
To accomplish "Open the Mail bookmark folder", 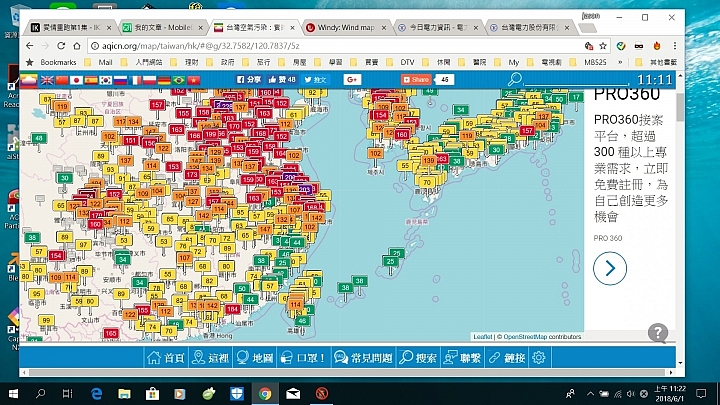I will pos(100,62).
